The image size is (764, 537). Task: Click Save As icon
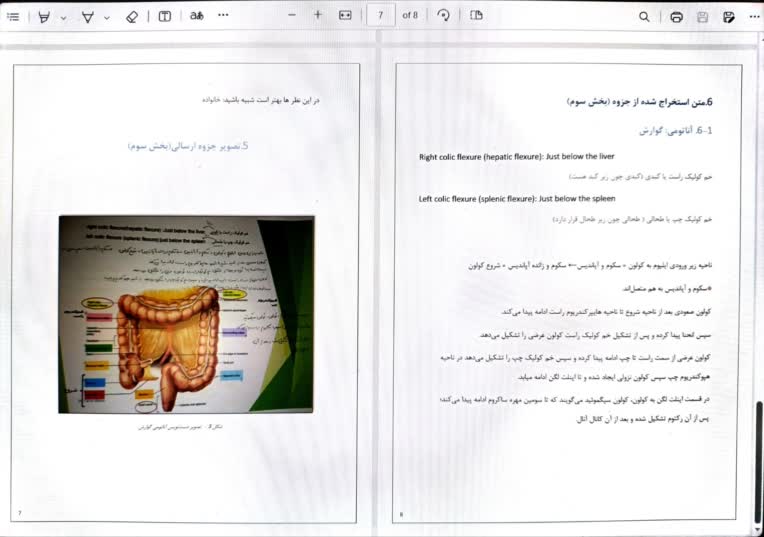(728, 17)
